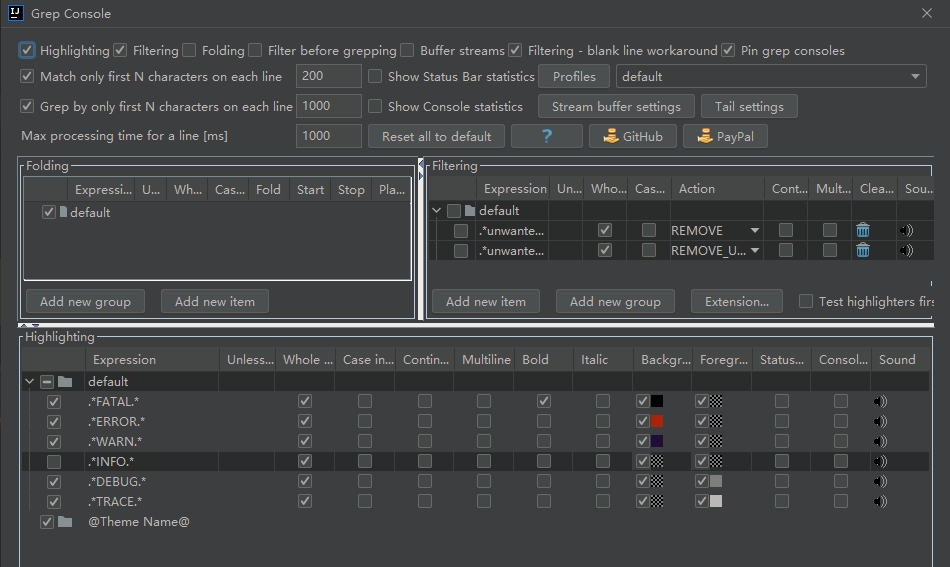
Task: Click the sound icon in TRACE row
Action: pyautogui.click(x=880, y=501)
